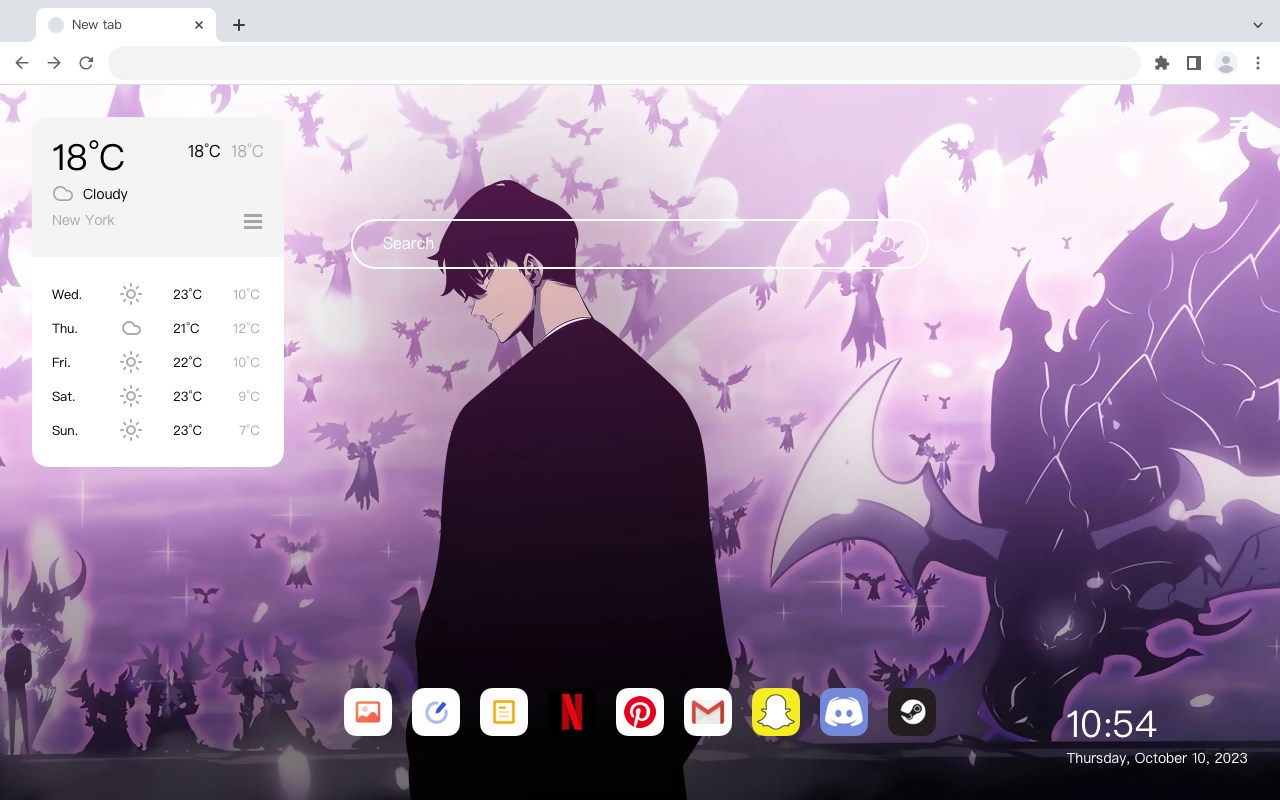Click into the page Search box
The width and height of the screenshot is (1280, 800).
640,244
